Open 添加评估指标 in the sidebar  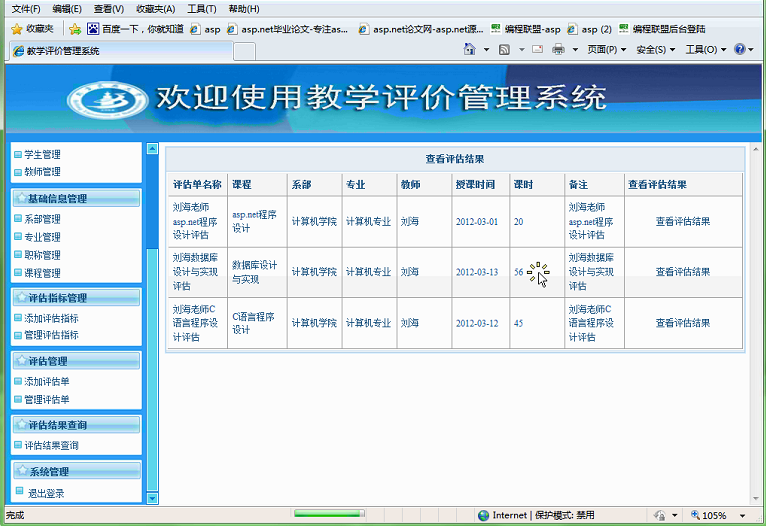point(51,318)
